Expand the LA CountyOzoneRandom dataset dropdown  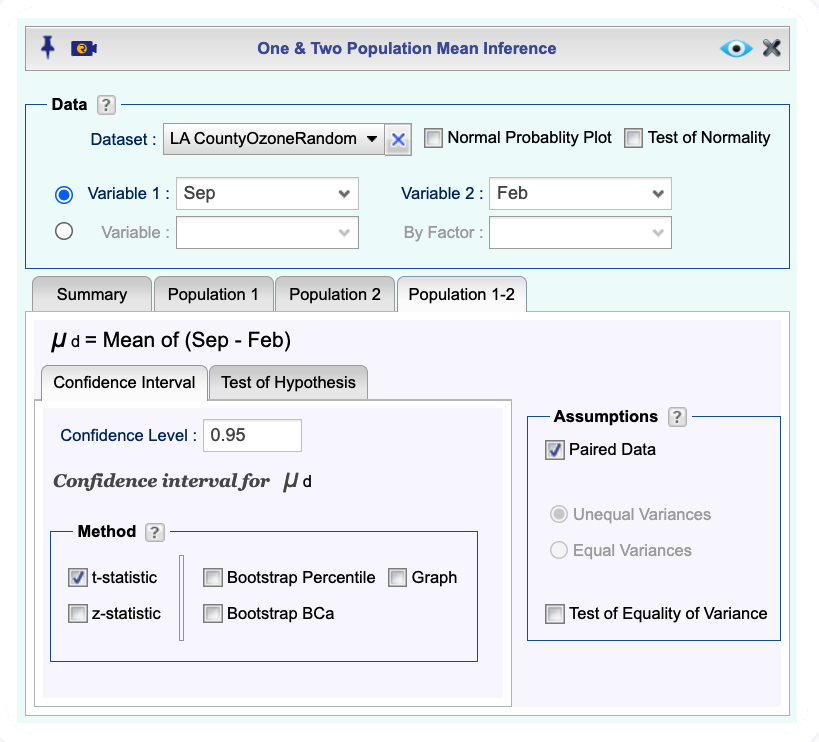coord(274,139)
